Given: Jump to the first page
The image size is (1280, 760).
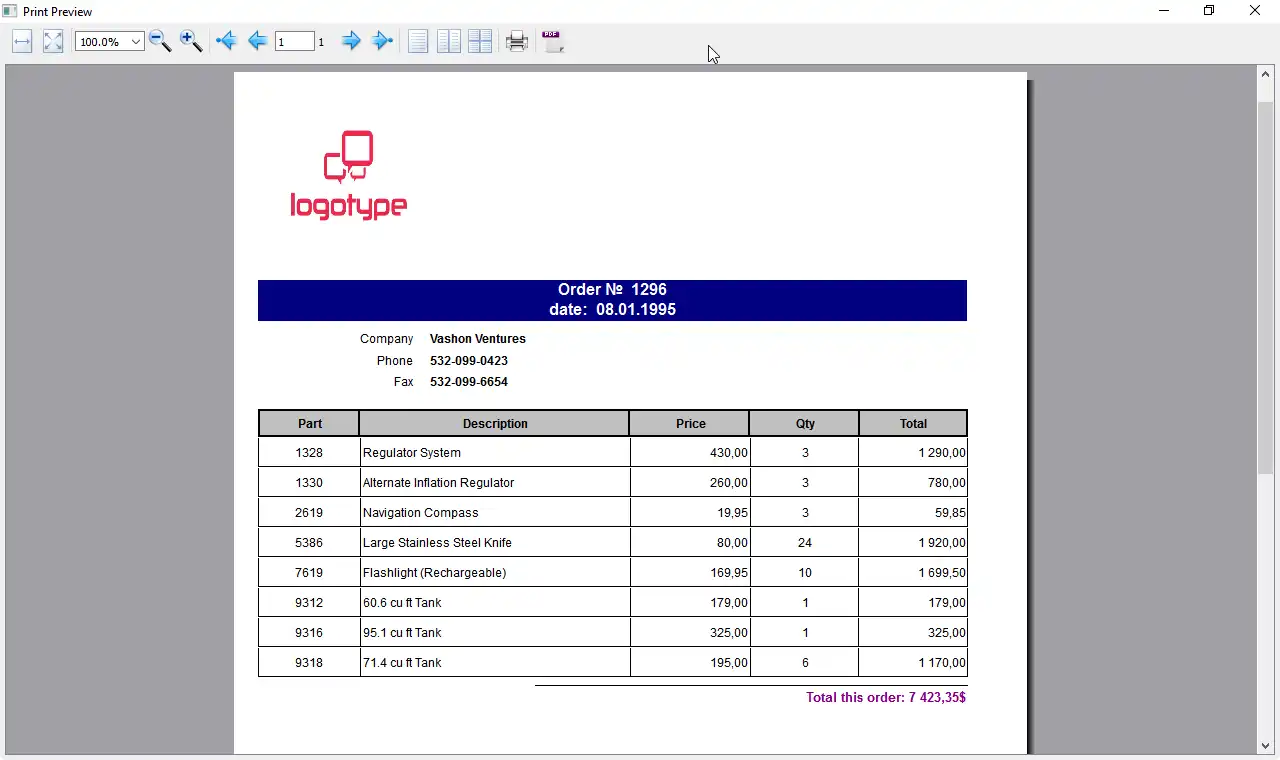Looking at the screenshot, I should coord(226,42).
